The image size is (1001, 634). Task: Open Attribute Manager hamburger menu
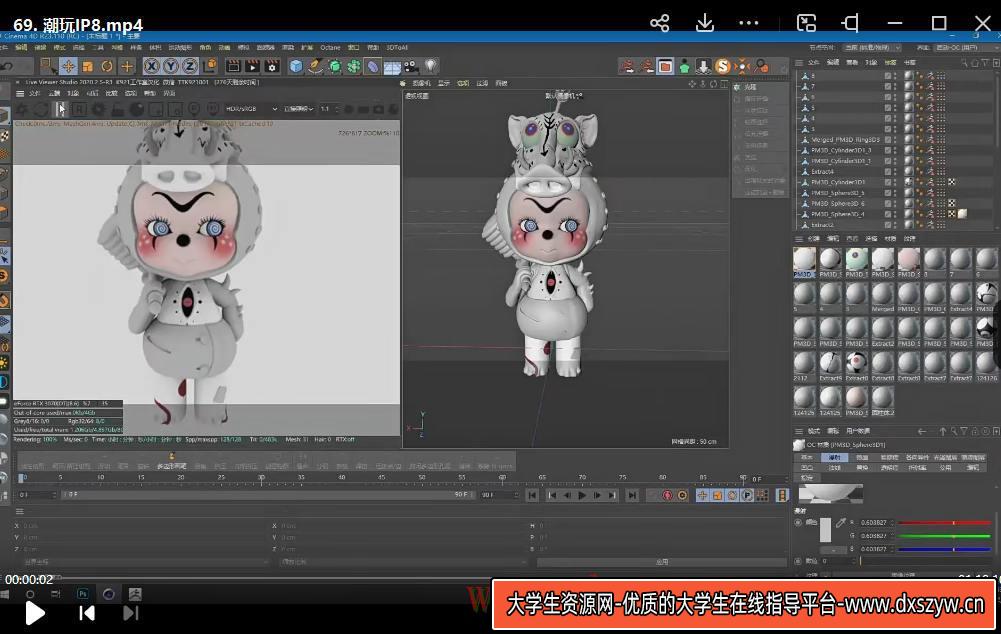tap(799, 431)
